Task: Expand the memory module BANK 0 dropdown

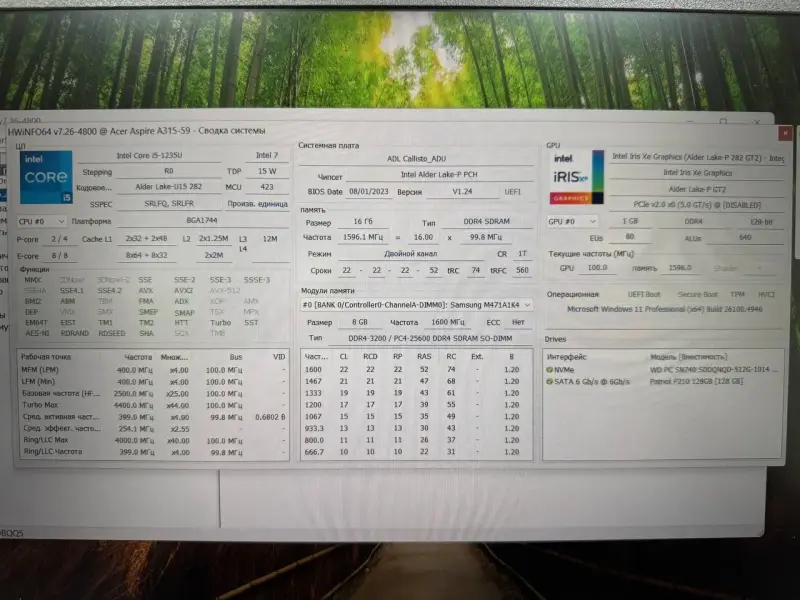Action: coord(415,305)
